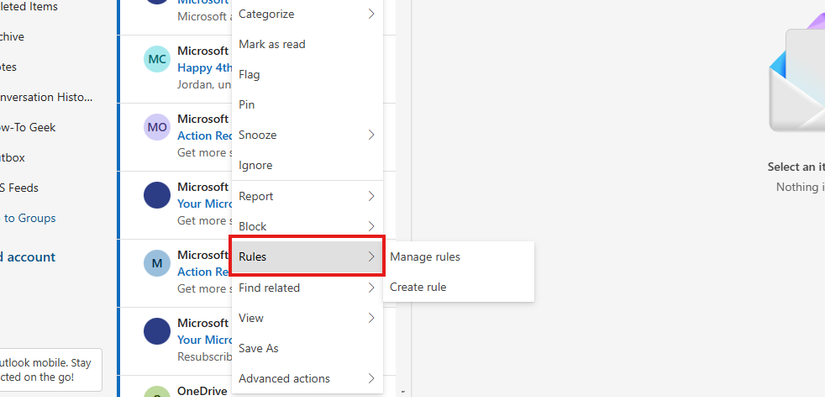Click the Go to Groups link
The image size is (825, 397).
pos(28,218)
